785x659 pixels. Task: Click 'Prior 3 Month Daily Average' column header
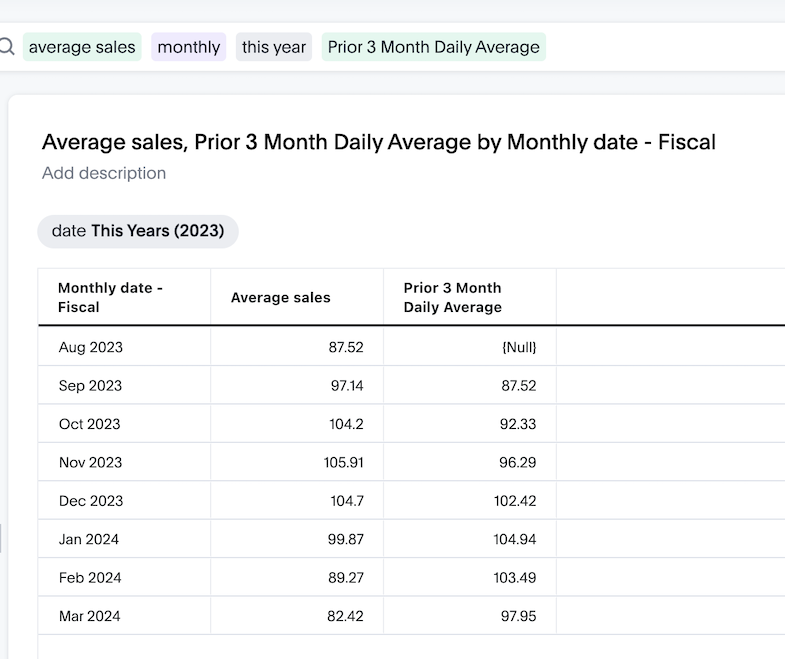click(453, 297)
